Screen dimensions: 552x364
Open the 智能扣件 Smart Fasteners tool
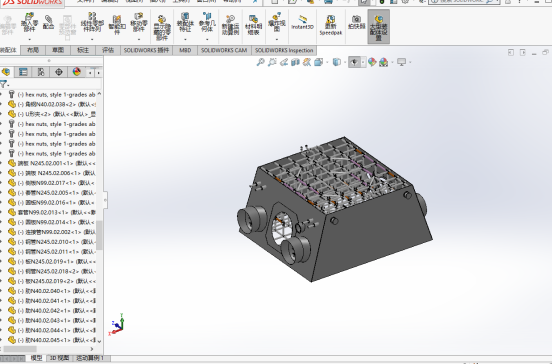[117, 24]
